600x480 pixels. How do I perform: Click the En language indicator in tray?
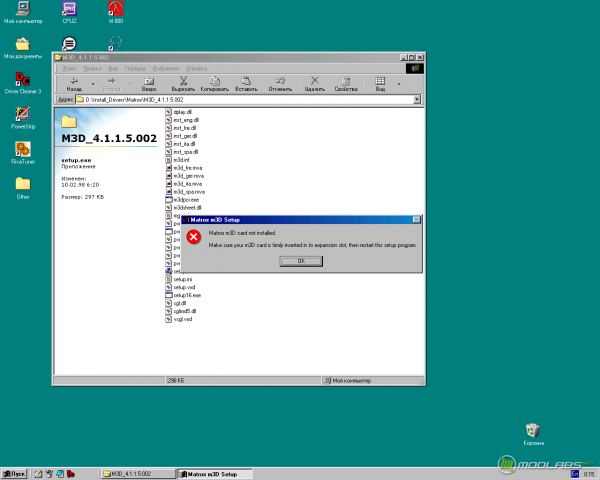click(x=575, y=474)
